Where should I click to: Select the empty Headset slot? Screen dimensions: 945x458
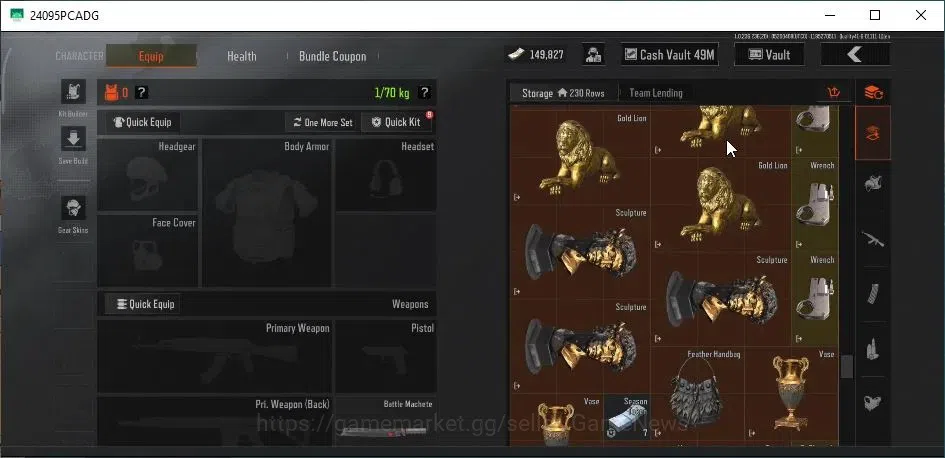coord(386,175)
